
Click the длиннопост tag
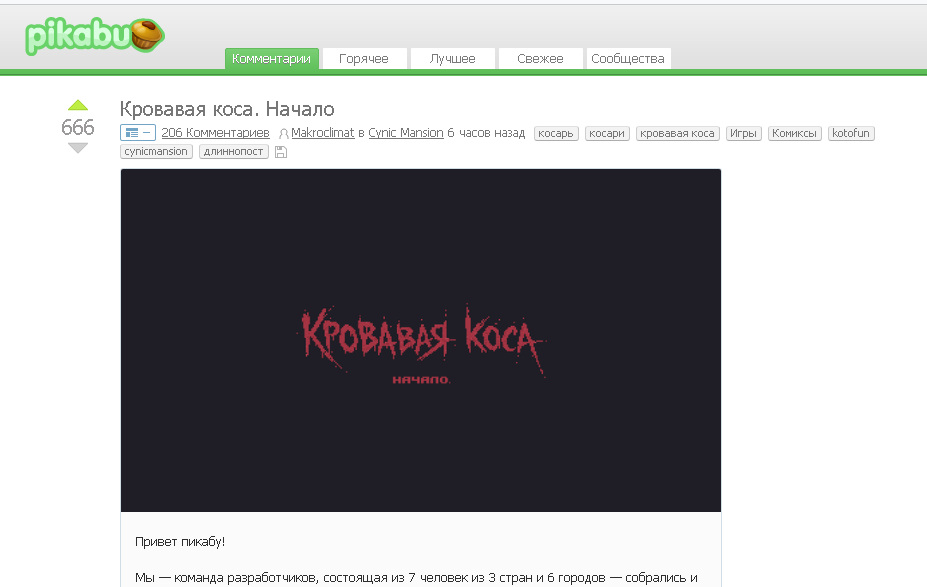[233, 152]
